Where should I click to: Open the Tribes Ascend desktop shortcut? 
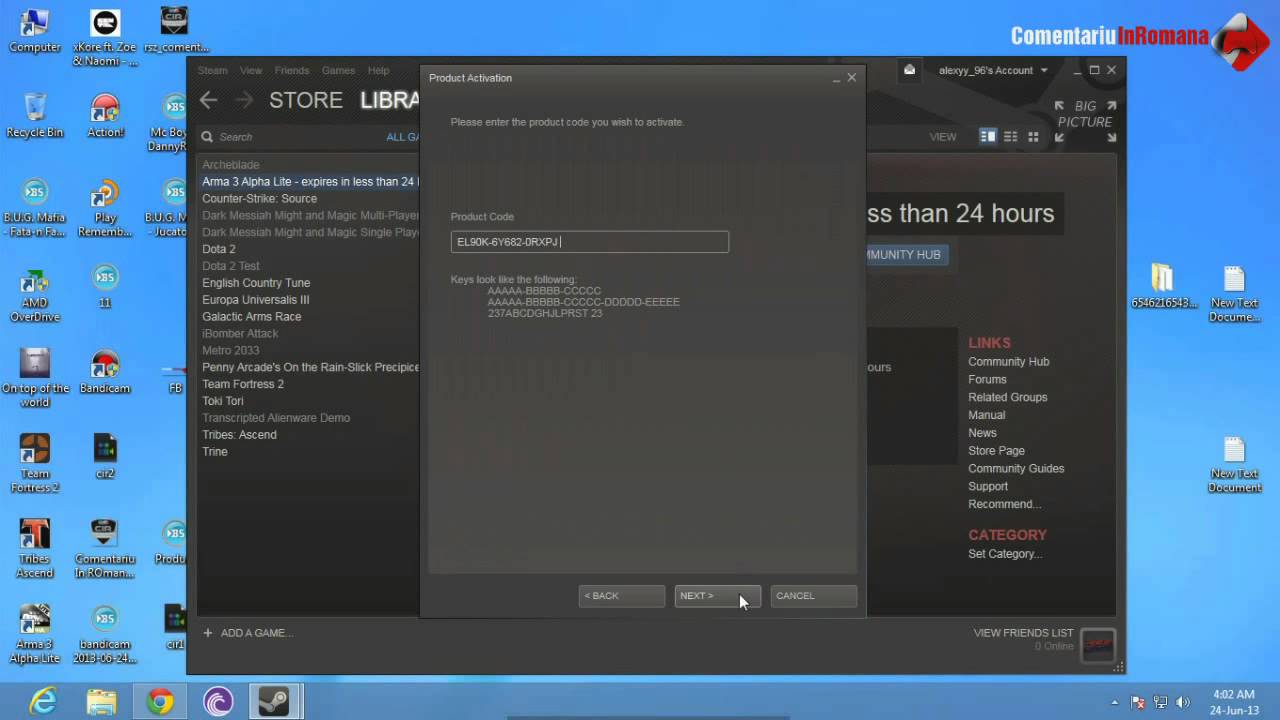(x=35, y=549)
